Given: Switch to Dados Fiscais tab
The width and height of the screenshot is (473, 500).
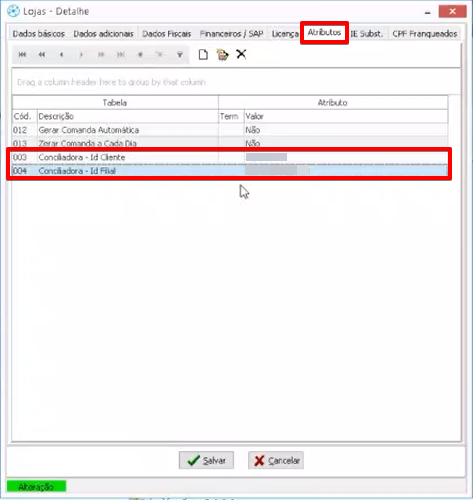Looking at the screenshot, I should pos(167,34).
